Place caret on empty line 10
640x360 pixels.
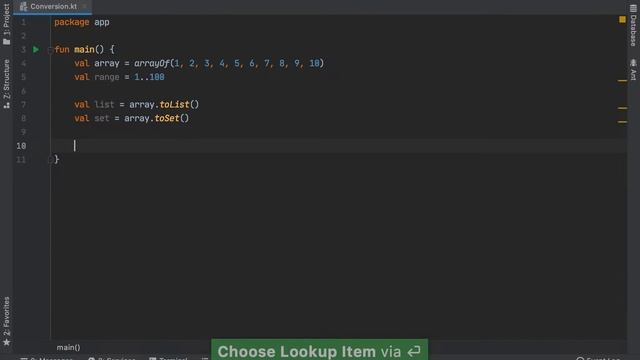pyautogui.click(x=339, y=146)
